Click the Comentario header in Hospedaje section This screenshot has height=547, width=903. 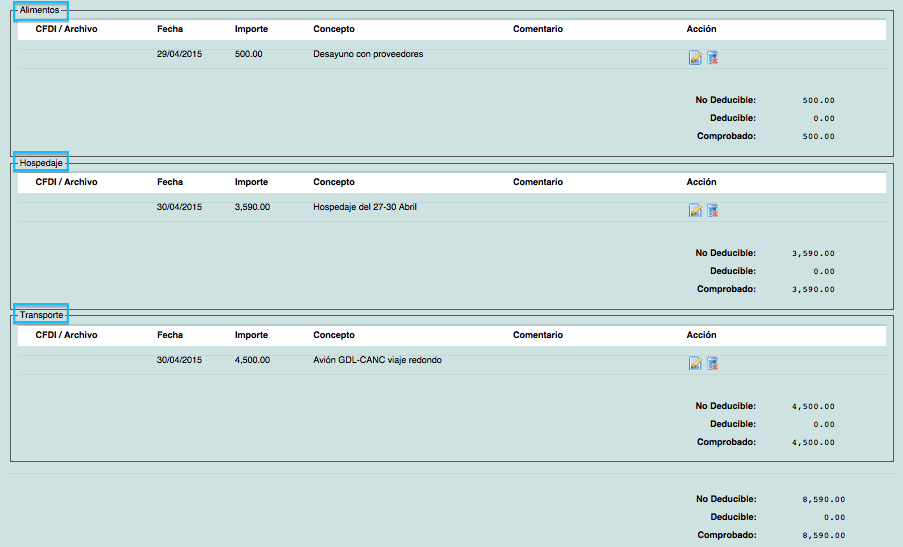click(537, 182)
